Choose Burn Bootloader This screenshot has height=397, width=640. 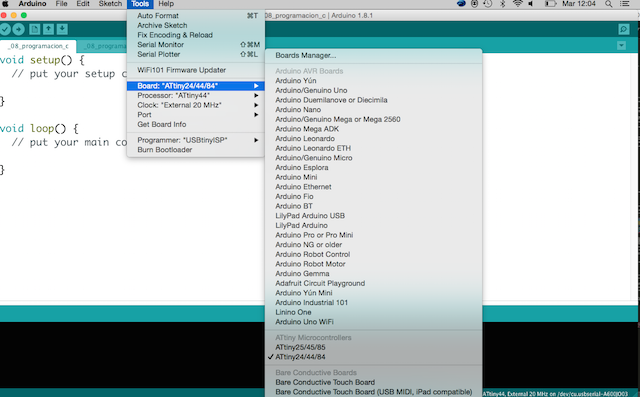click(196, 150)
